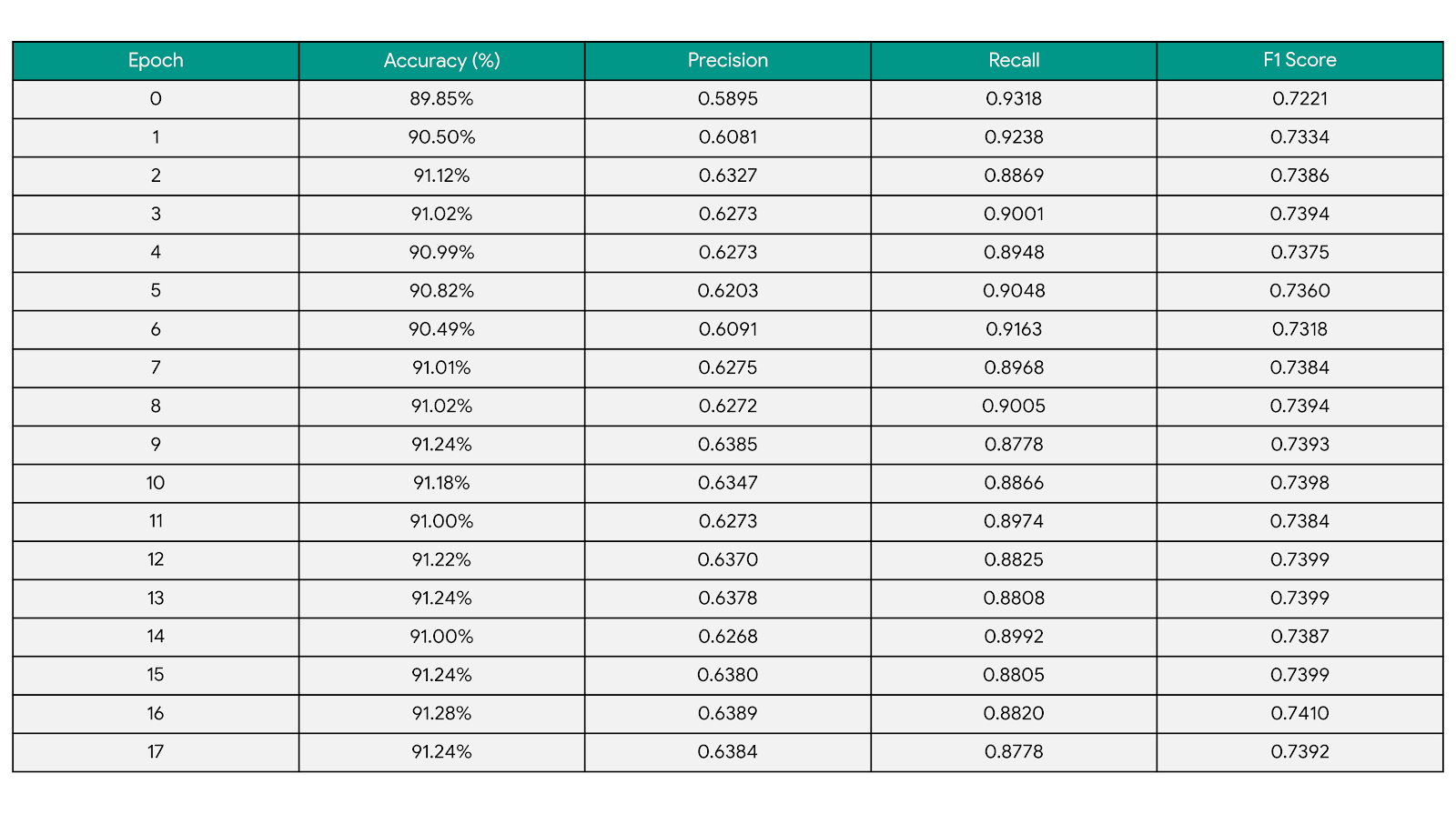Select the 91.28% accuracy cell
The width and height of the screenshot is (1456, 814).
tap(441, 713)
